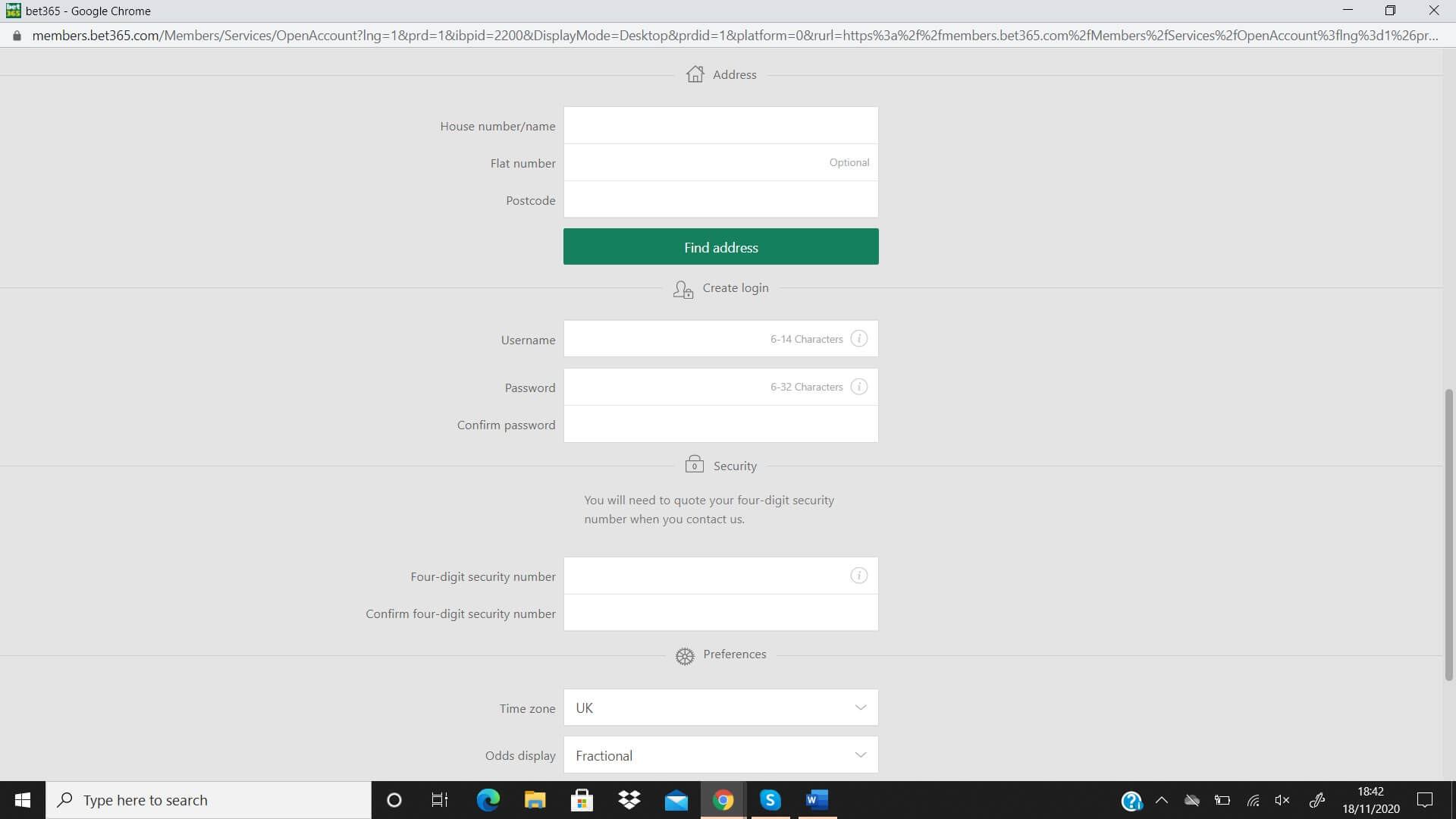Click the page vertical scrollbar thumb
The width and height of the screenshot is (1456, 819).
(x=1448, y=535)
